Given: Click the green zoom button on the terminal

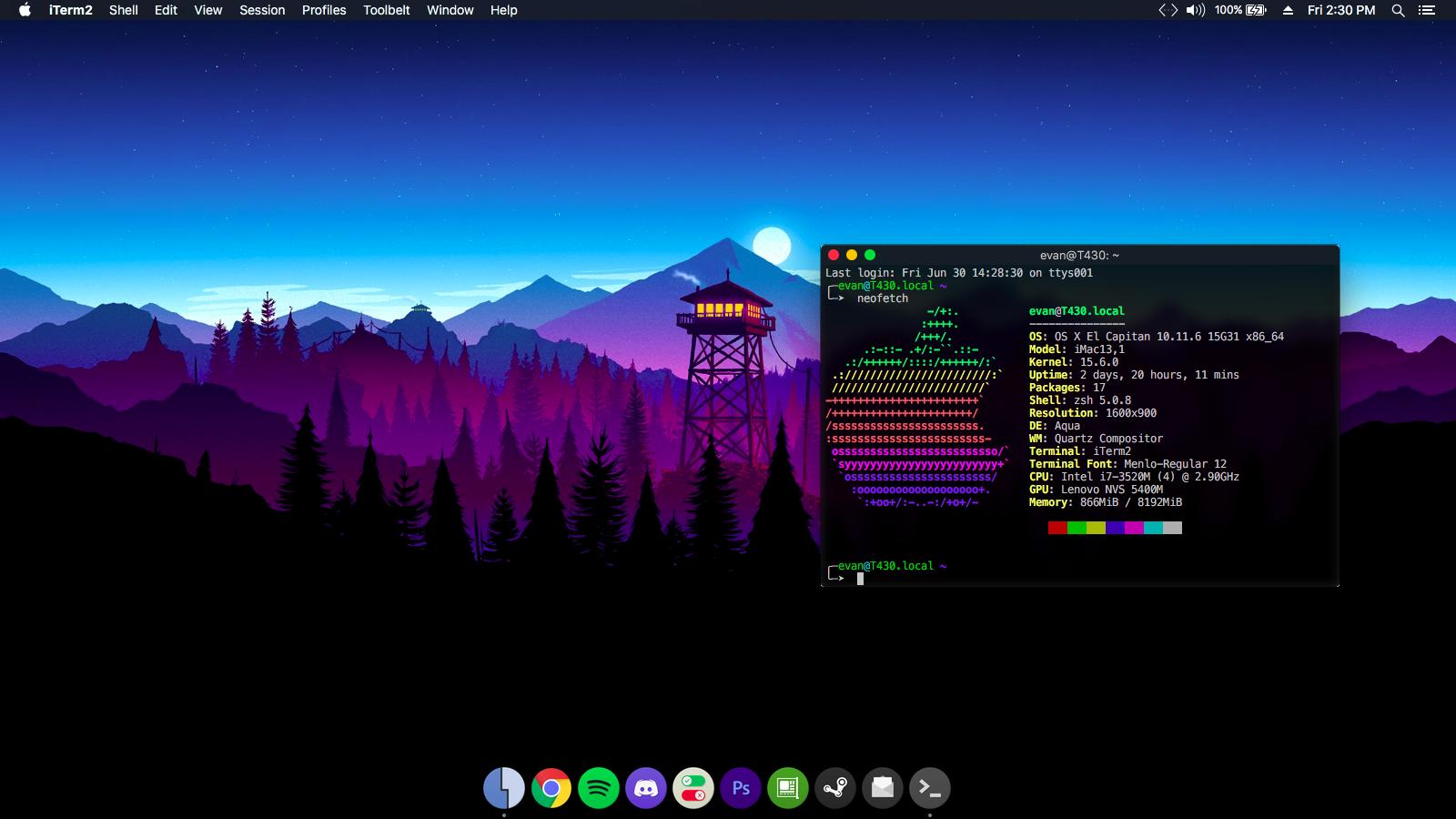Looking at the screenshot, I should tap(869, 256).
